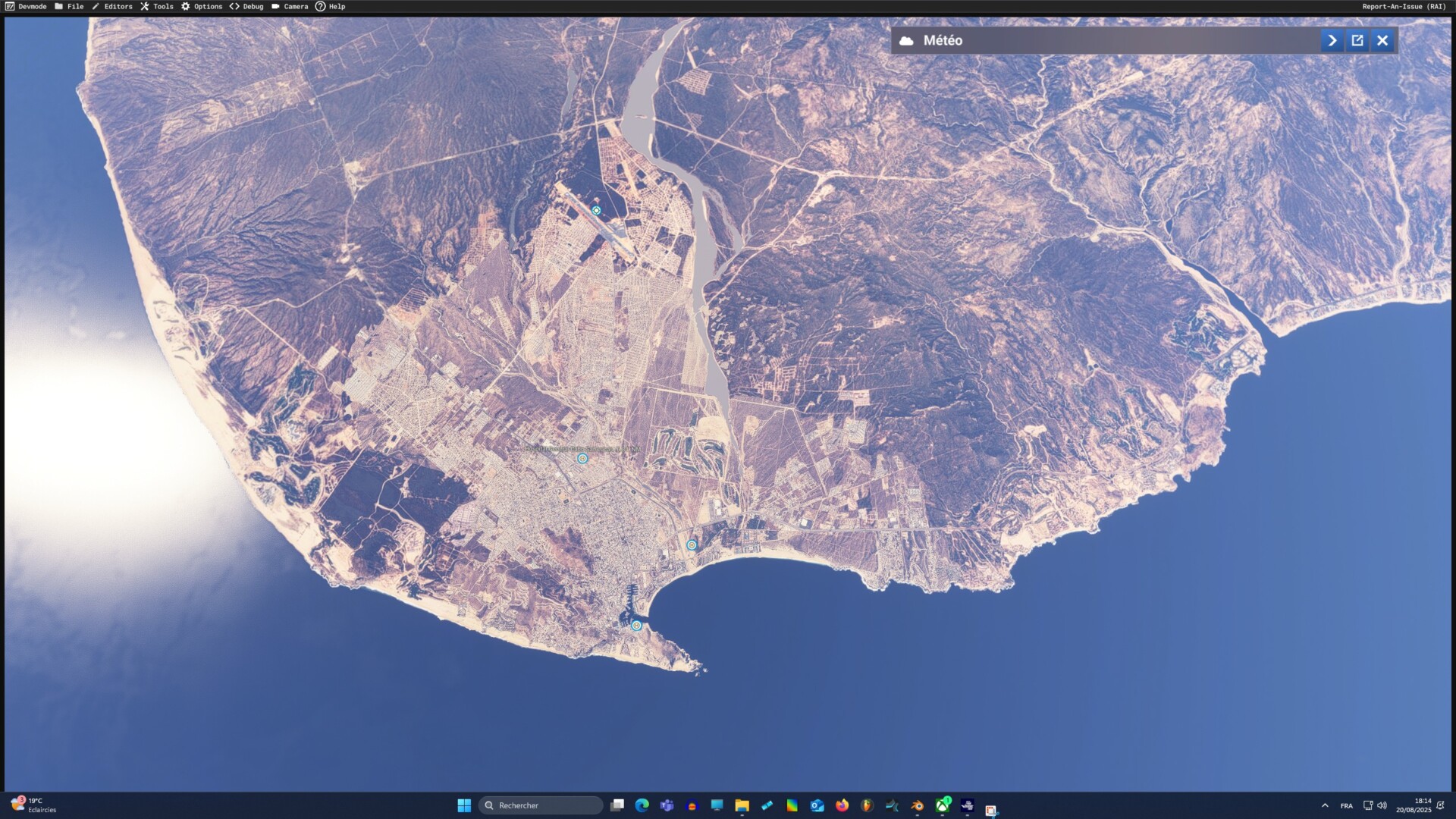The image size is (1456, 819).
Task: Pop out the Météo panel to a new window
Action: [1357, 40]
